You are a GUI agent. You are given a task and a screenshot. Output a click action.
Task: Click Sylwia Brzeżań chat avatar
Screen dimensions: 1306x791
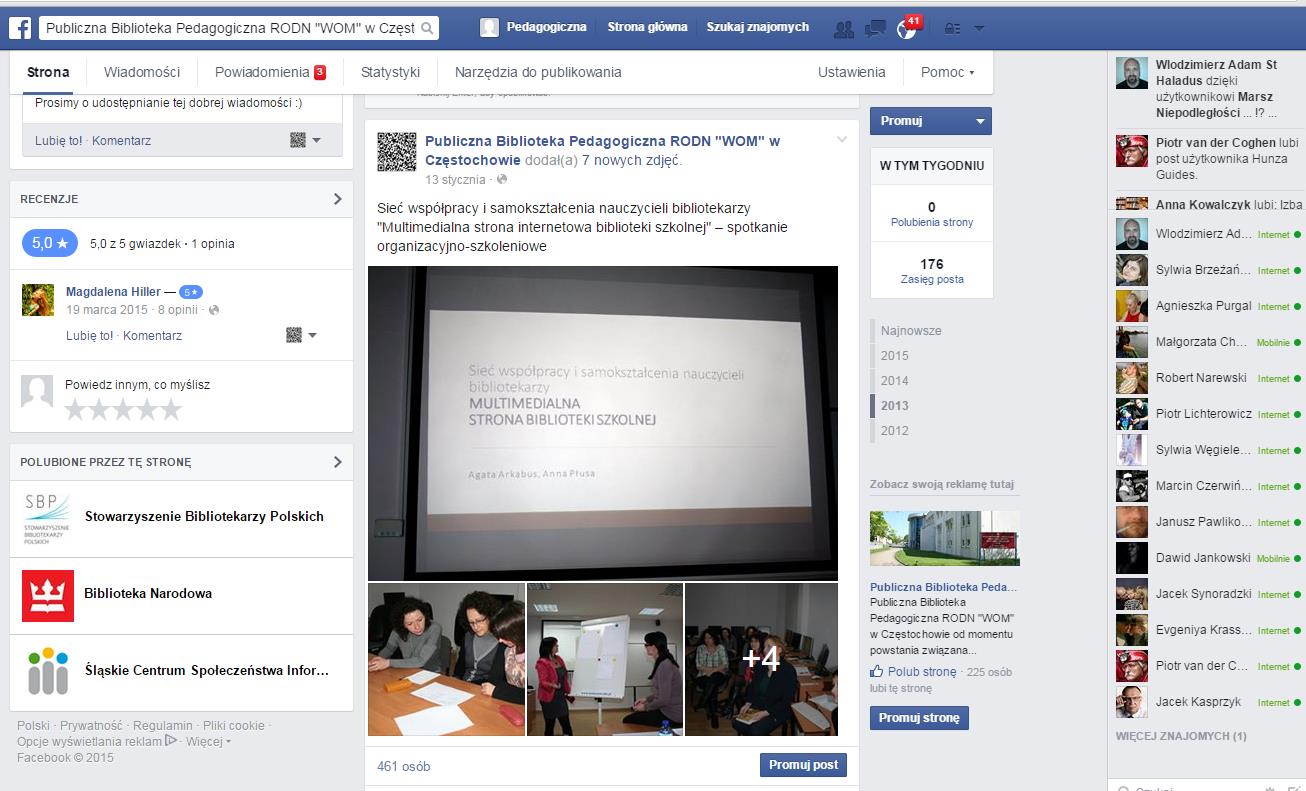point(1132,270)
